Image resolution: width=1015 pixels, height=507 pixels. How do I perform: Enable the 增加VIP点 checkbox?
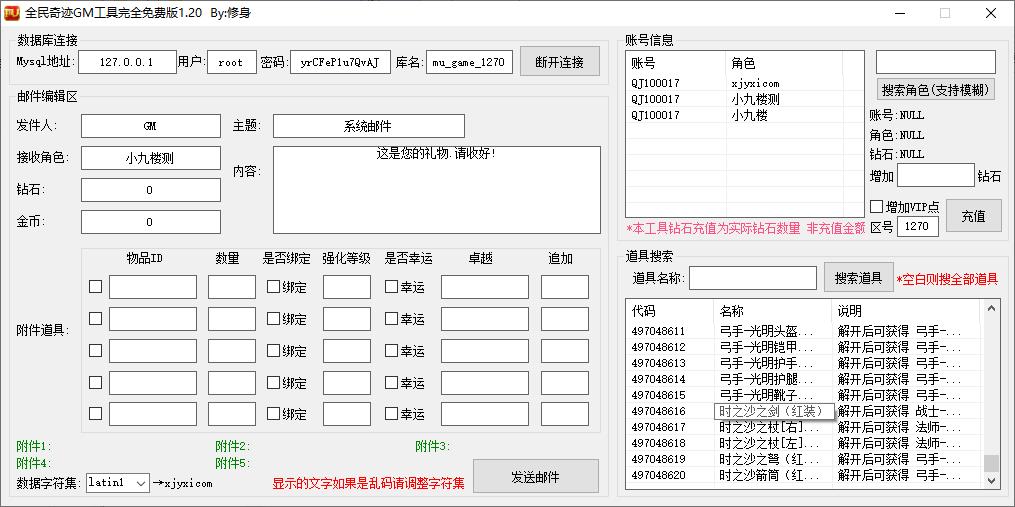[876, 207]
